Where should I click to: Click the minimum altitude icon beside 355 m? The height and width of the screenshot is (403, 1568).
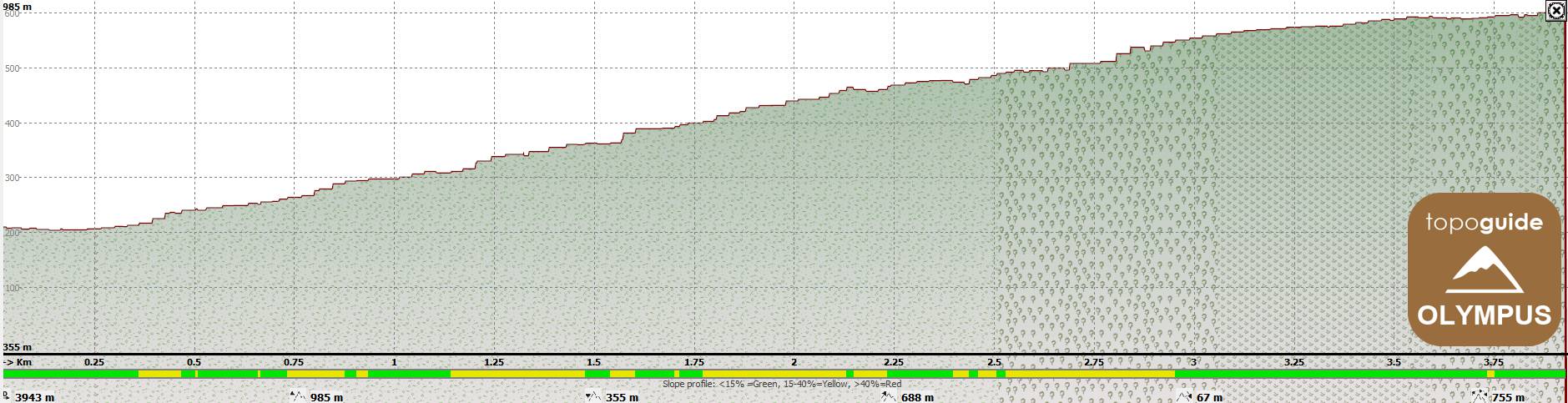point(592,397)
